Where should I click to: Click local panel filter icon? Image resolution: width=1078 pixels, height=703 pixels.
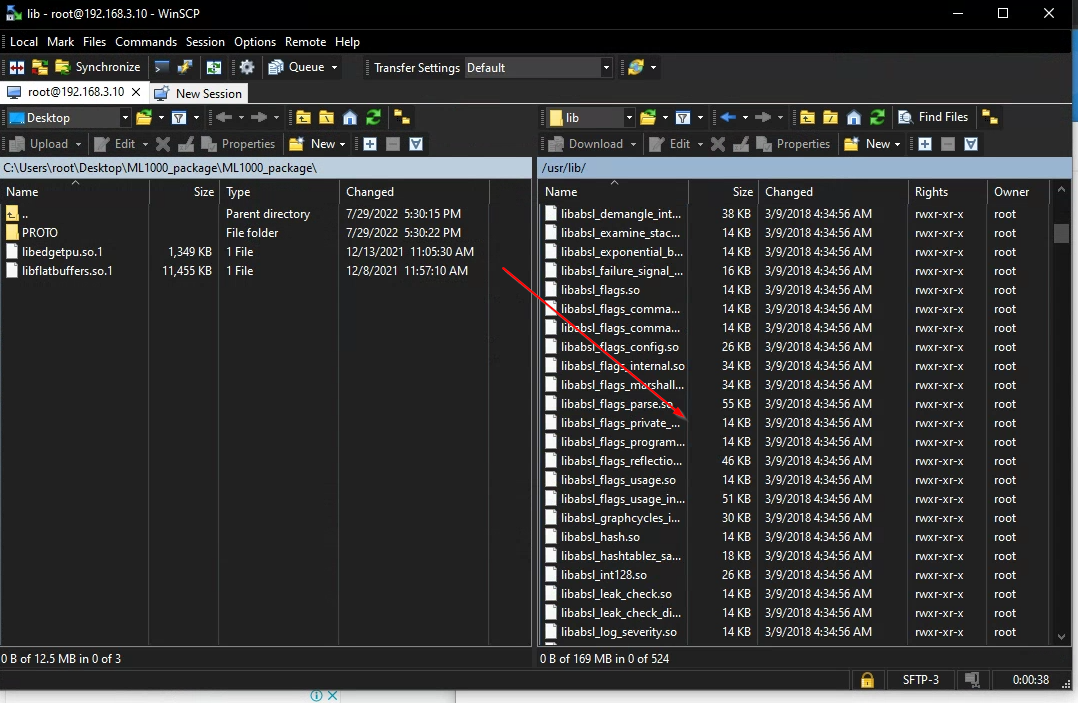tap(179, 118)
